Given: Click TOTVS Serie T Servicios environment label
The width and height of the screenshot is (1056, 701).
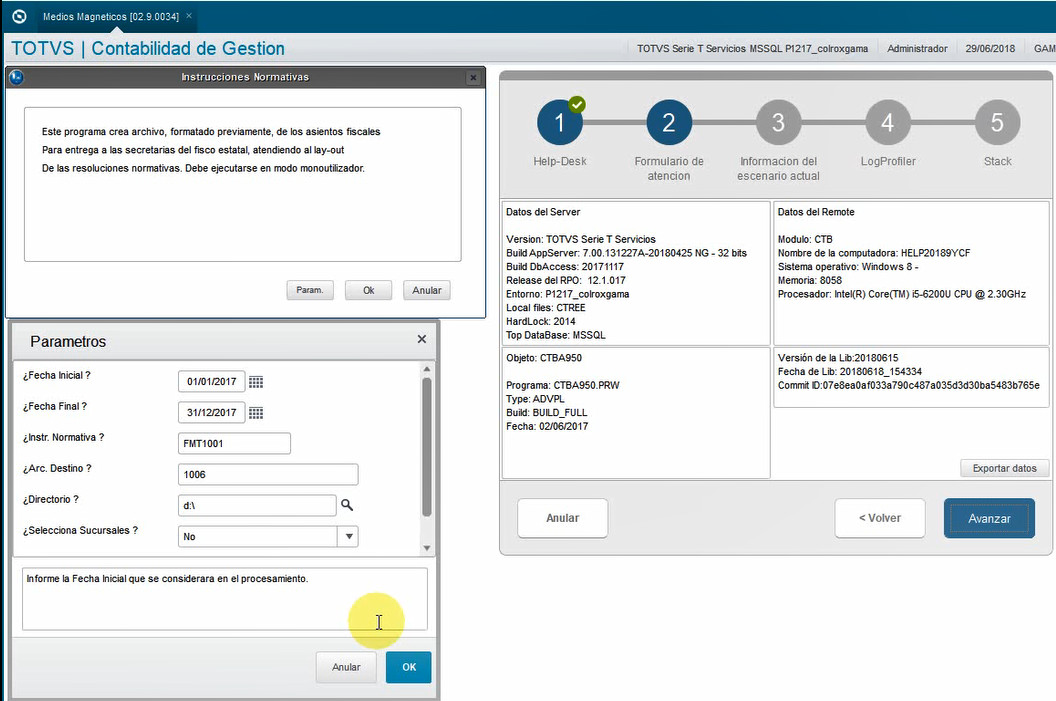Looking at the screenshot, I should [x=752, y=48].
